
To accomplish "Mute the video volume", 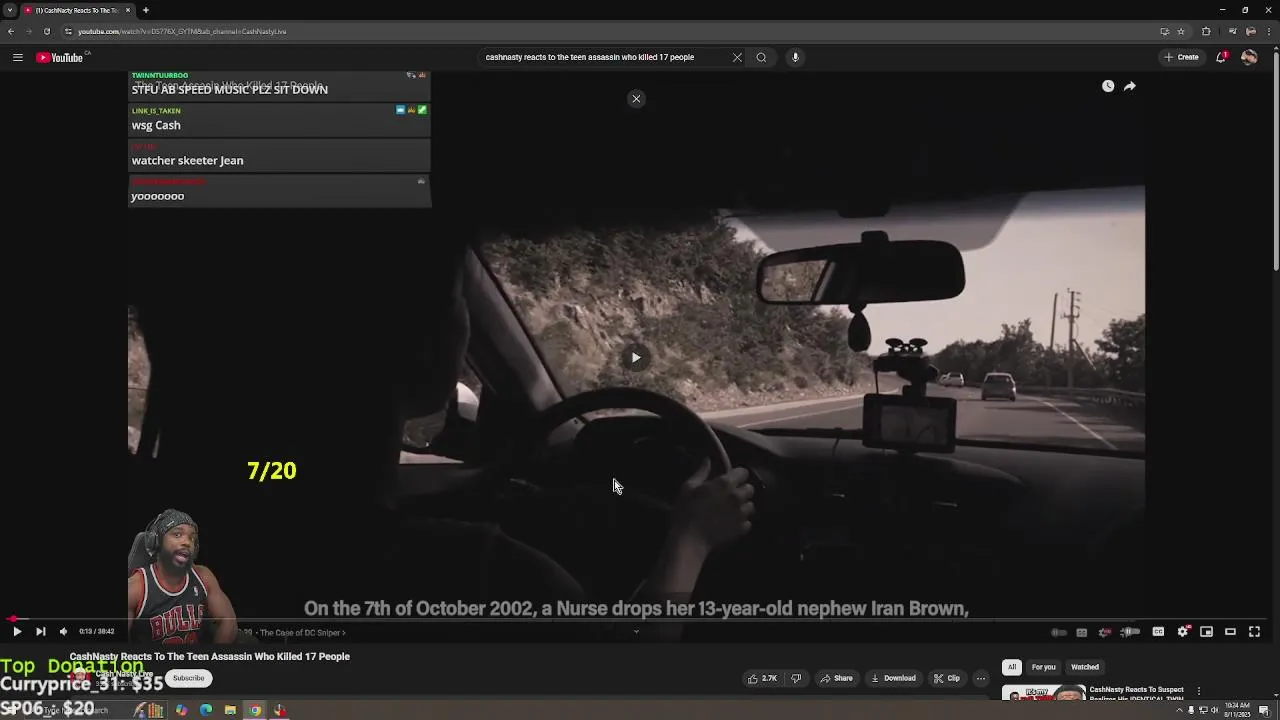I will point(63,631).
